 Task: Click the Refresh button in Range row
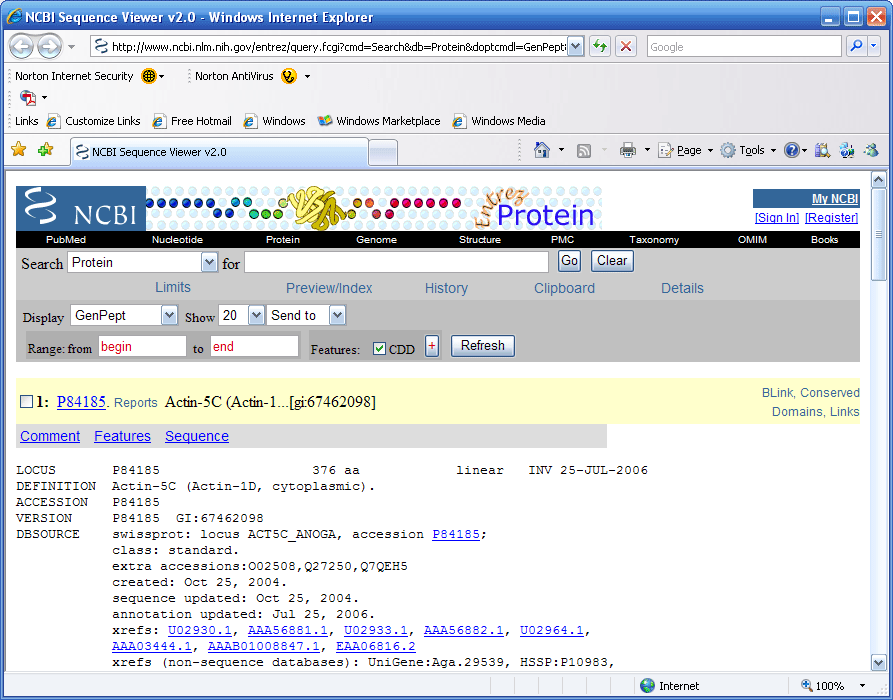483,346
